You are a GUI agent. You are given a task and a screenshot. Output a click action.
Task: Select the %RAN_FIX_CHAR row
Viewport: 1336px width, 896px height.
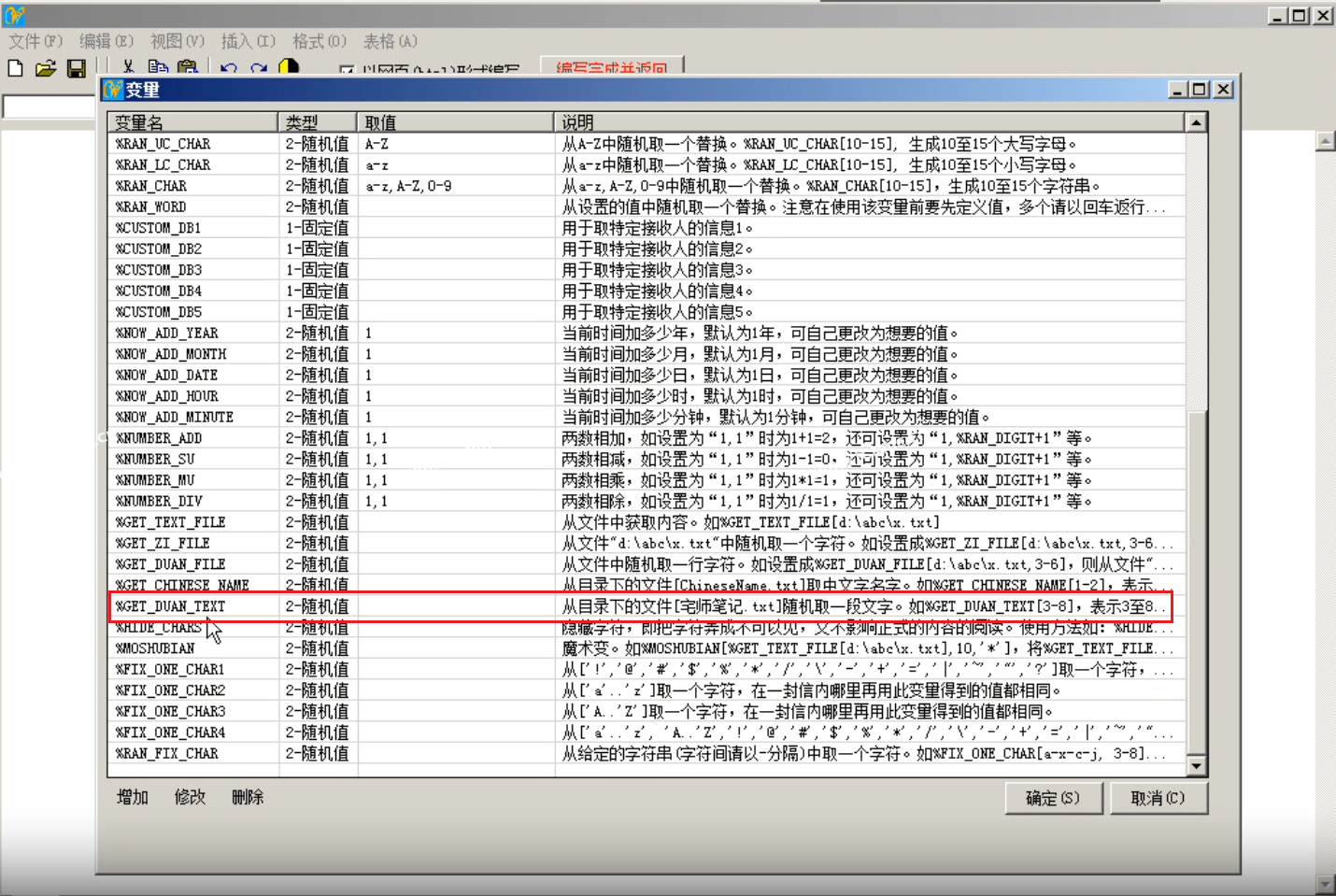(x=647, y=753)
